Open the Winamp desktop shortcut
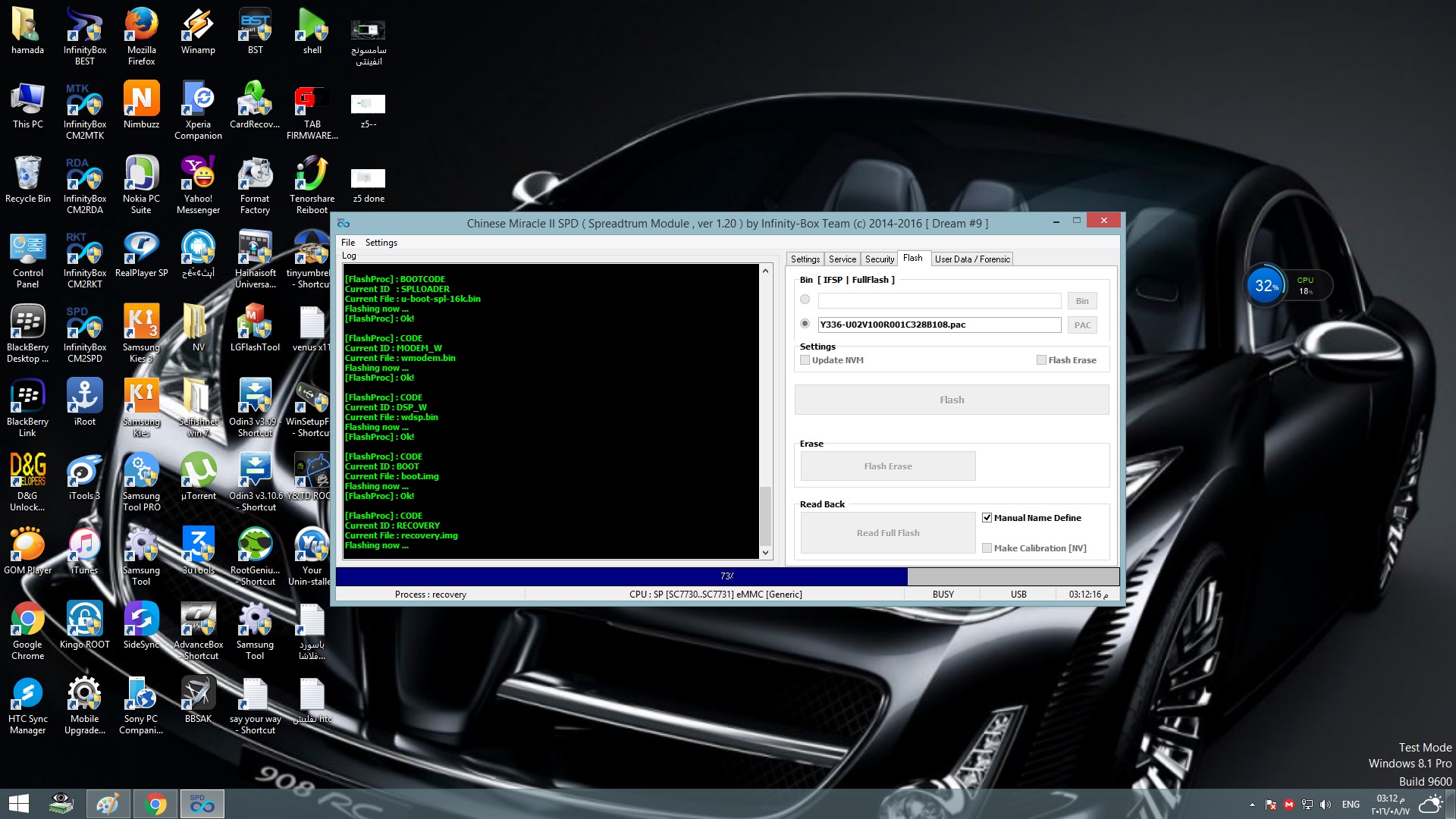Viewport: 1456px width, 819px height. pos(198,30)
